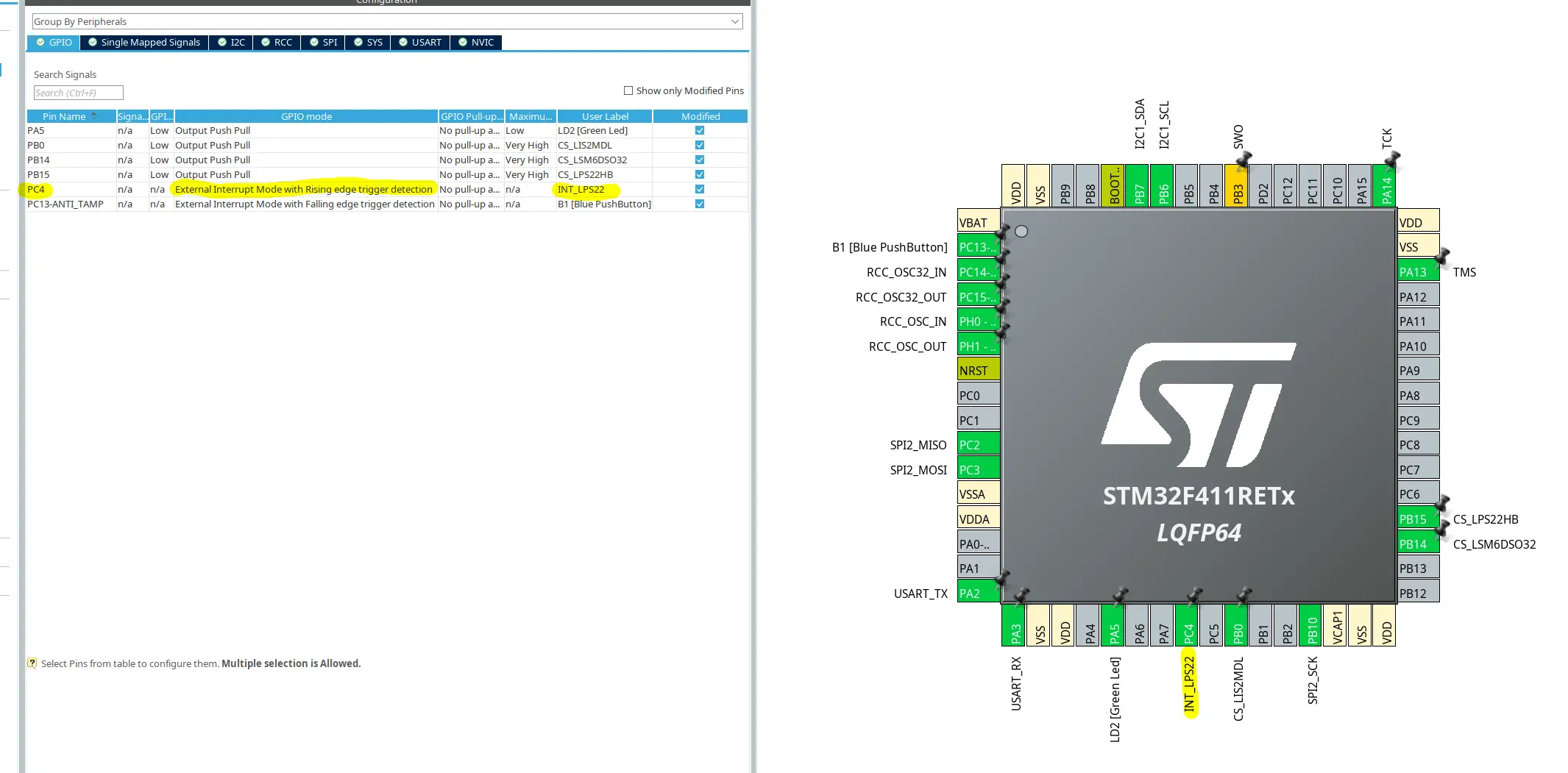Click the PC4 pin on the chip
This screenshot has height=773, width=1568.
(x=1187, y=626)
